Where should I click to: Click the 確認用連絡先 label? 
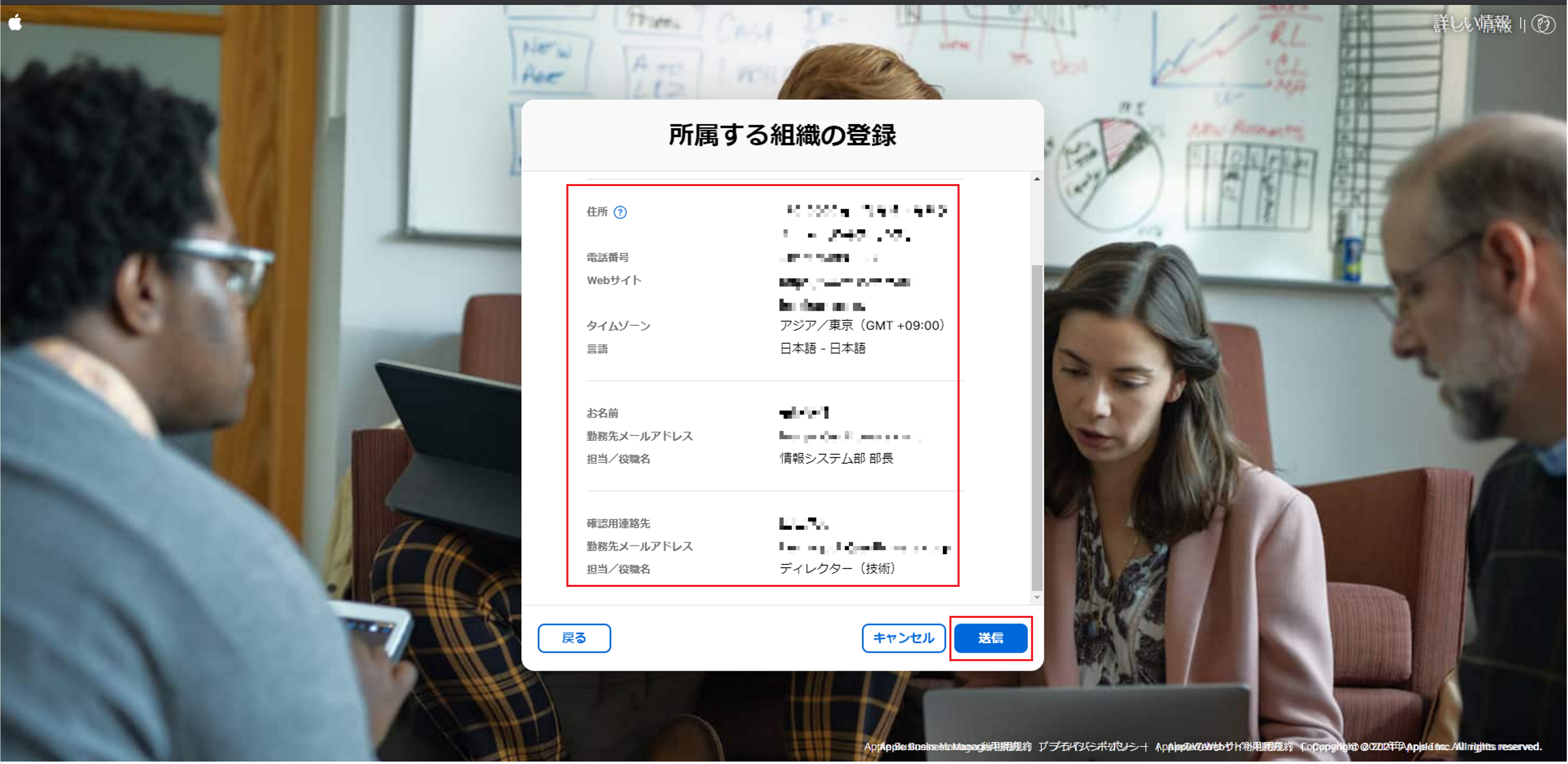pos(618,523)
